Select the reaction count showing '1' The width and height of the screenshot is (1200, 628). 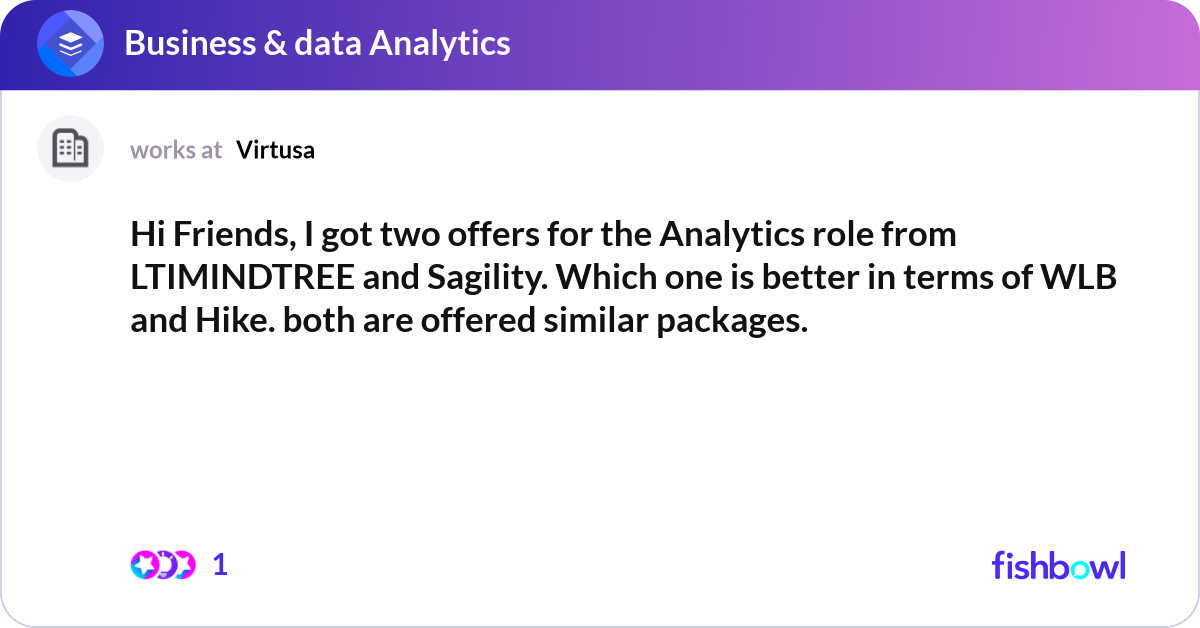click(x=220, y=565)
